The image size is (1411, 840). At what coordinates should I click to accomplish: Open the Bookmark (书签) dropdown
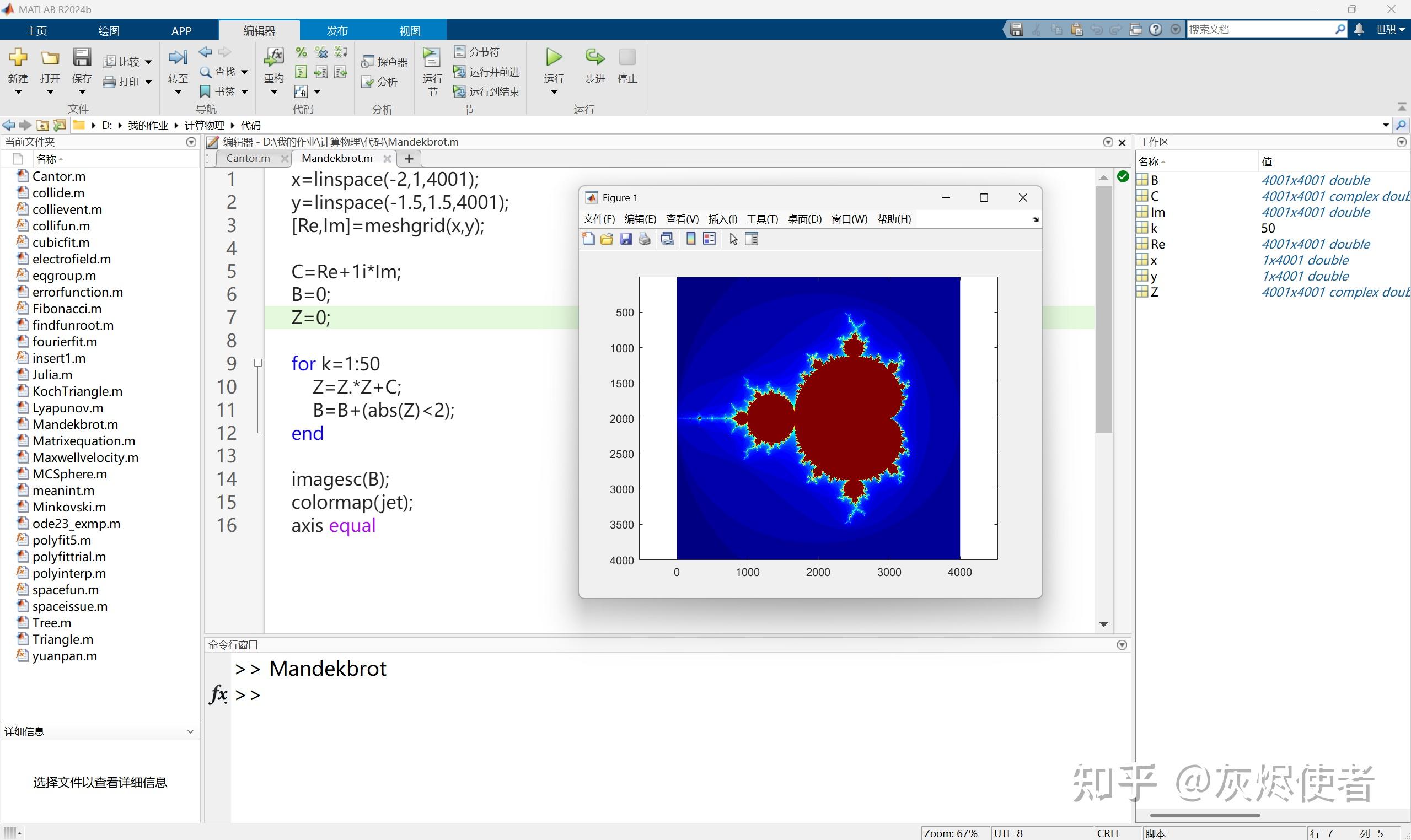coord(245,91)
